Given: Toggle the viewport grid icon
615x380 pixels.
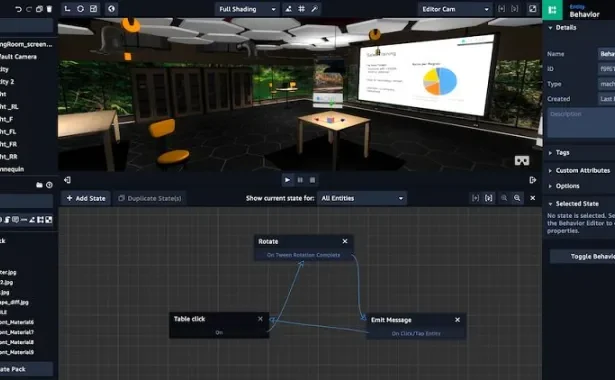Looking at the screenshot, I should [x=301, y=9].
